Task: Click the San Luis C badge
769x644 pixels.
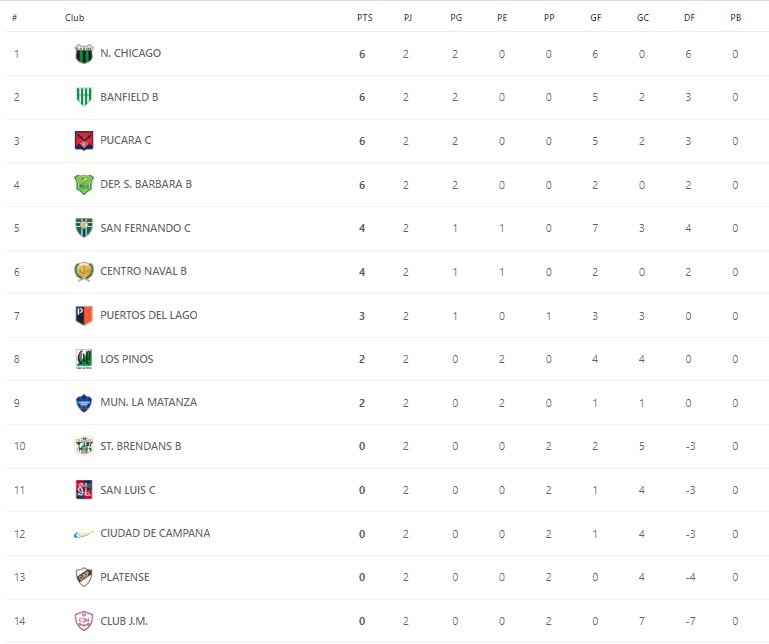Action: tap(84, 489)
